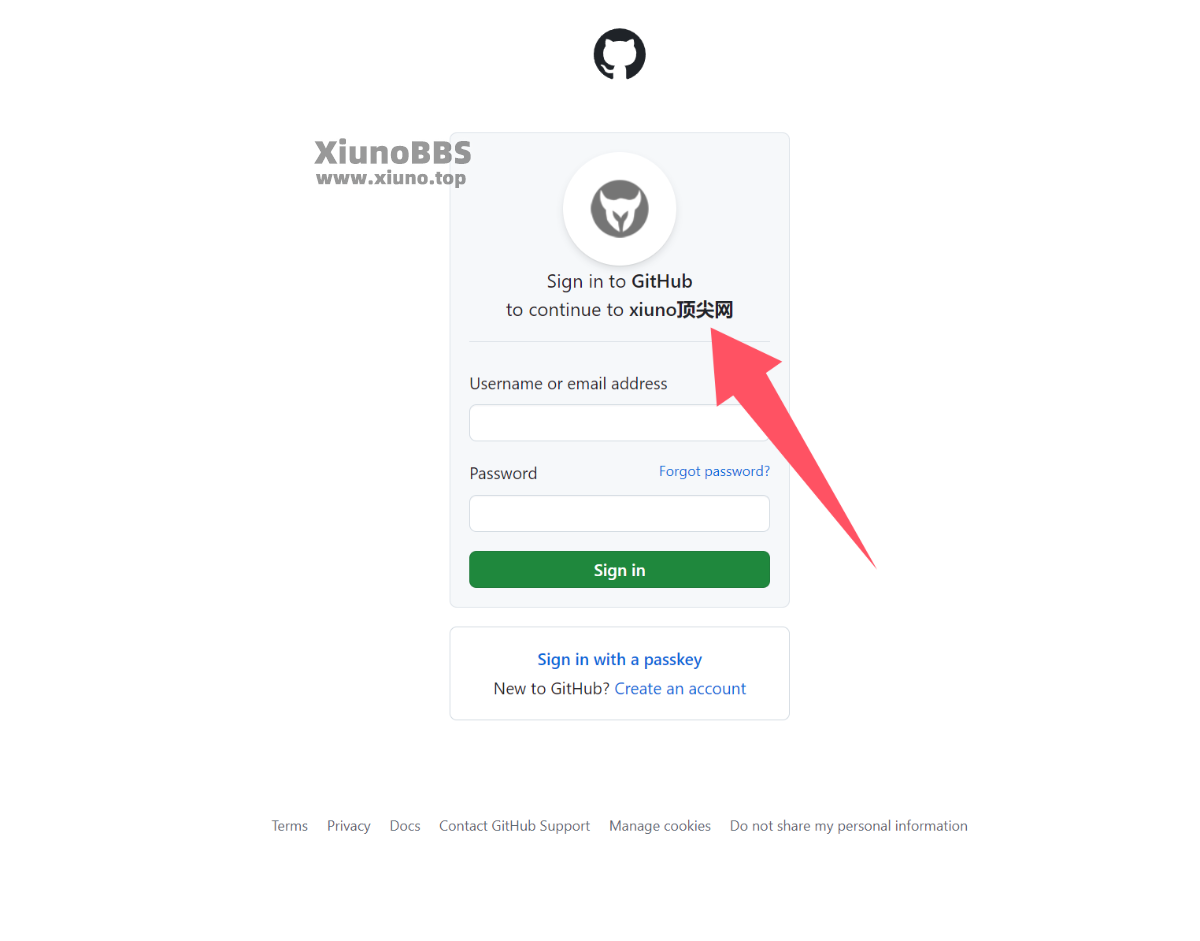This screenshot has height=941, width=1200.
Task: Open the Privacy footer link
Action: [x=349, y=826]
